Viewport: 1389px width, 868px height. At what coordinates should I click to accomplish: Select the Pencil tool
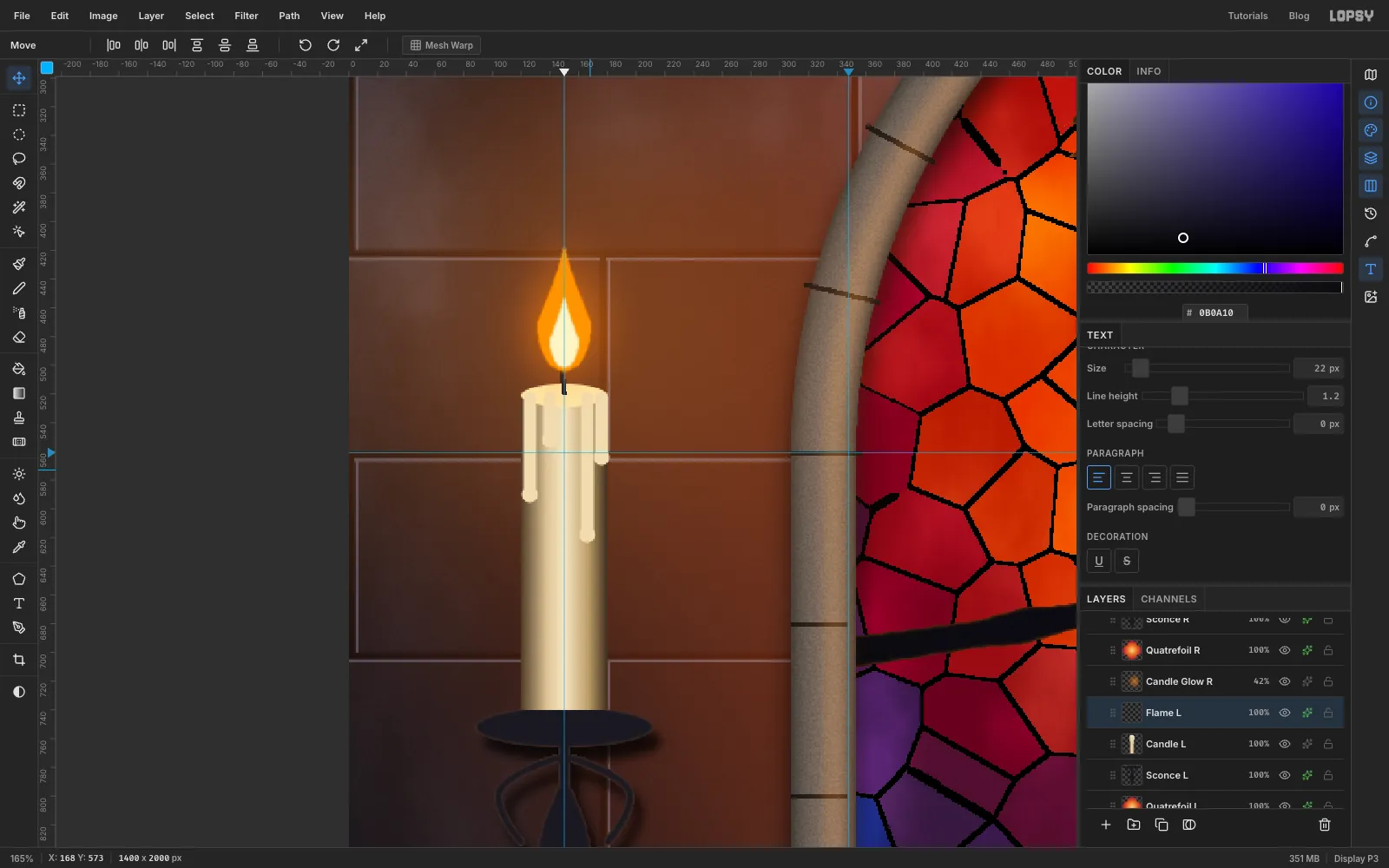(19, 288)
